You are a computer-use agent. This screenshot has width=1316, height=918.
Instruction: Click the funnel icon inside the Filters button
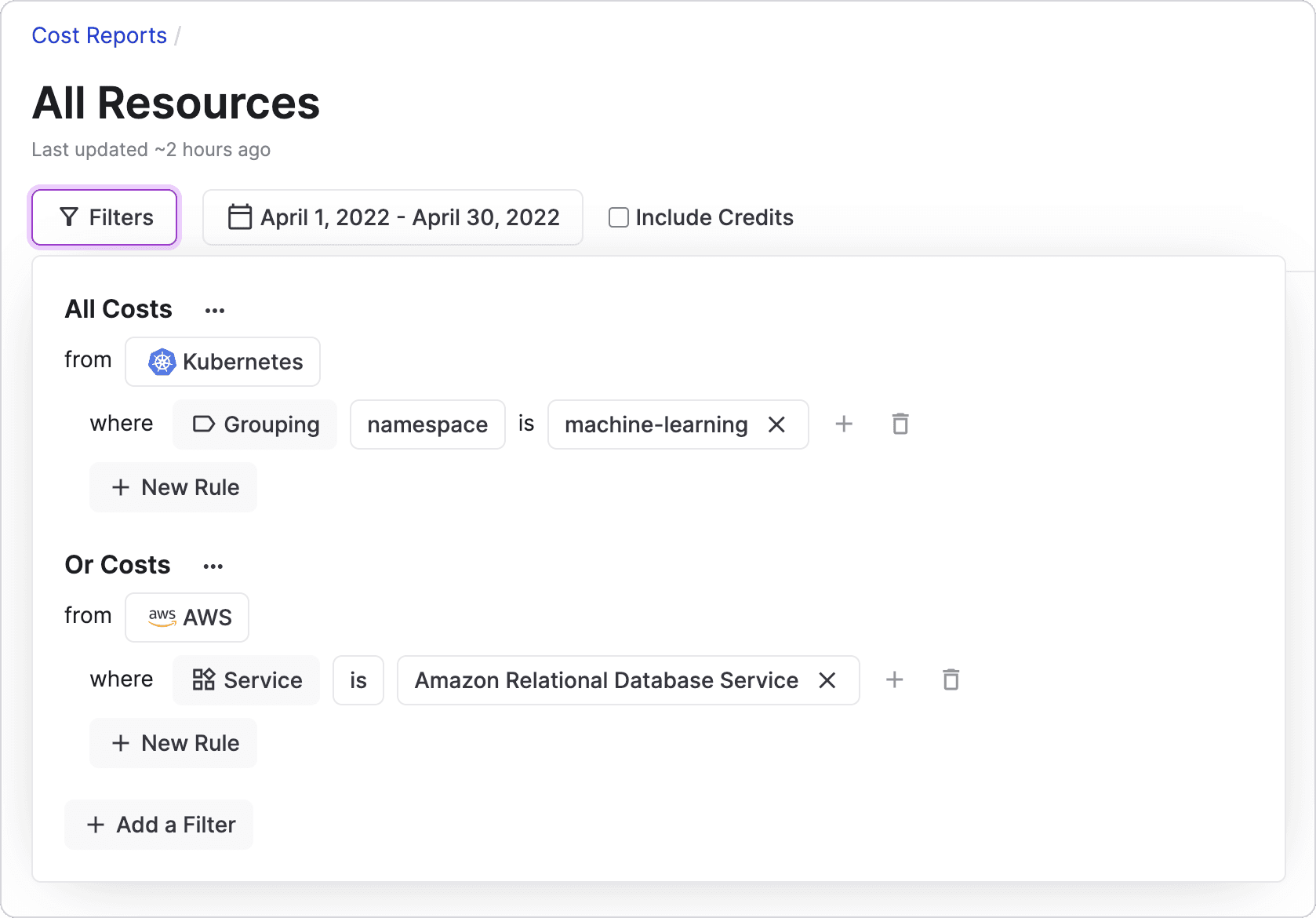[x=69, y=217]
